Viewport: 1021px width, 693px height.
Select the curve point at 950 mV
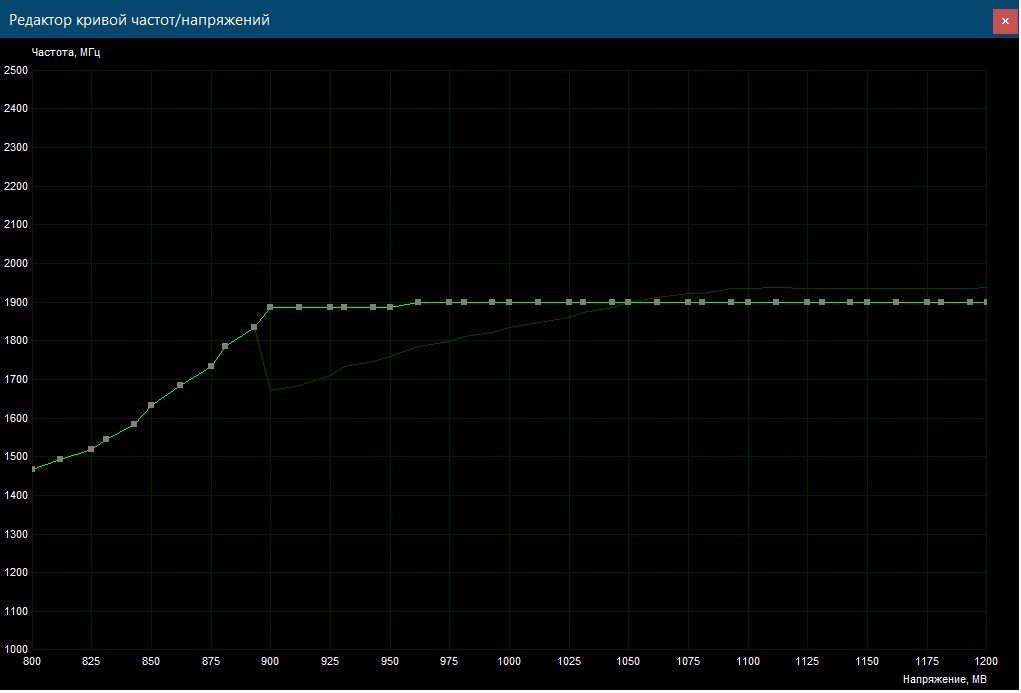click(390, 307)
